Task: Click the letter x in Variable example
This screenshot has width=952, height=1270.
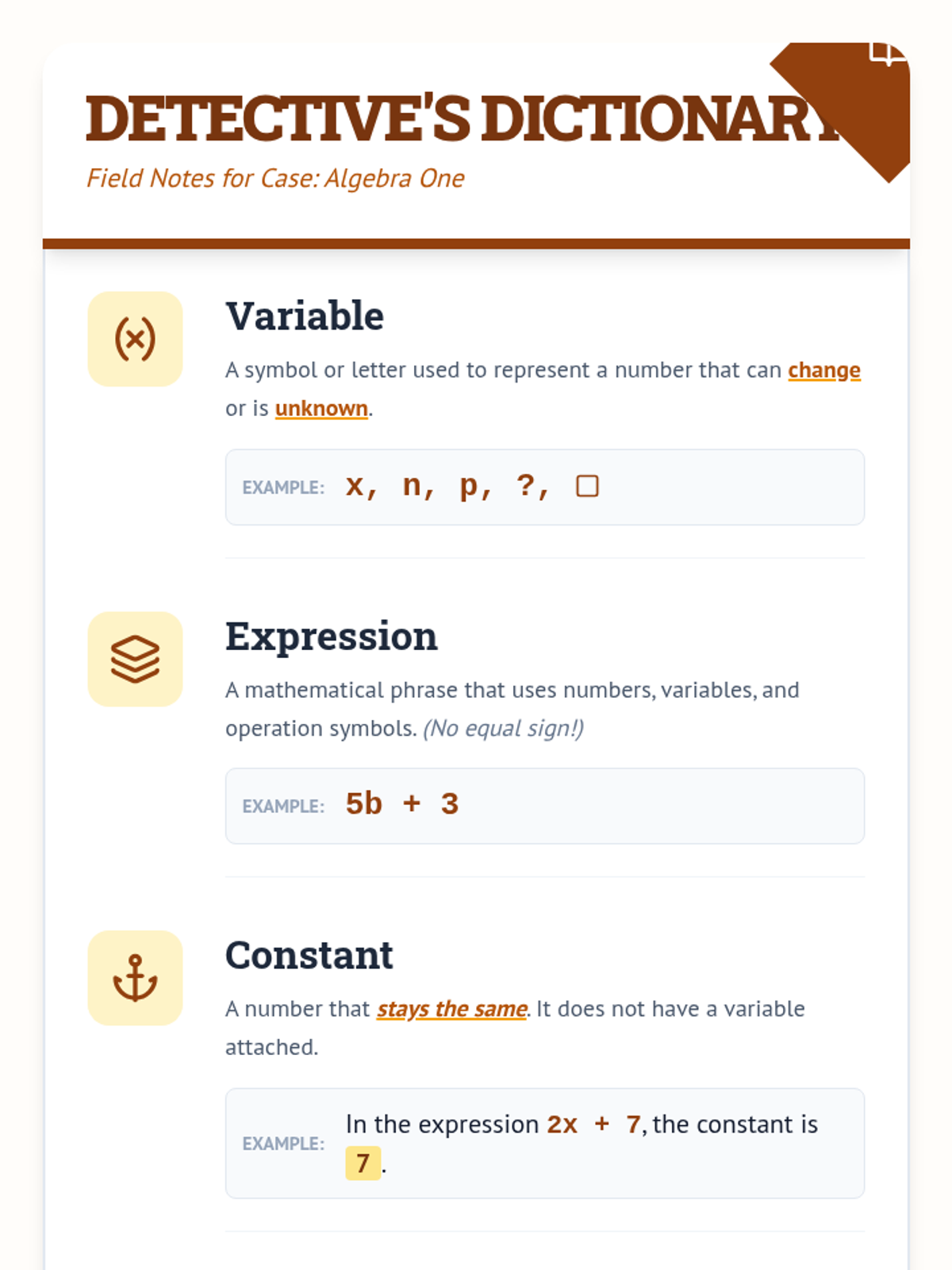Action: 355,486
